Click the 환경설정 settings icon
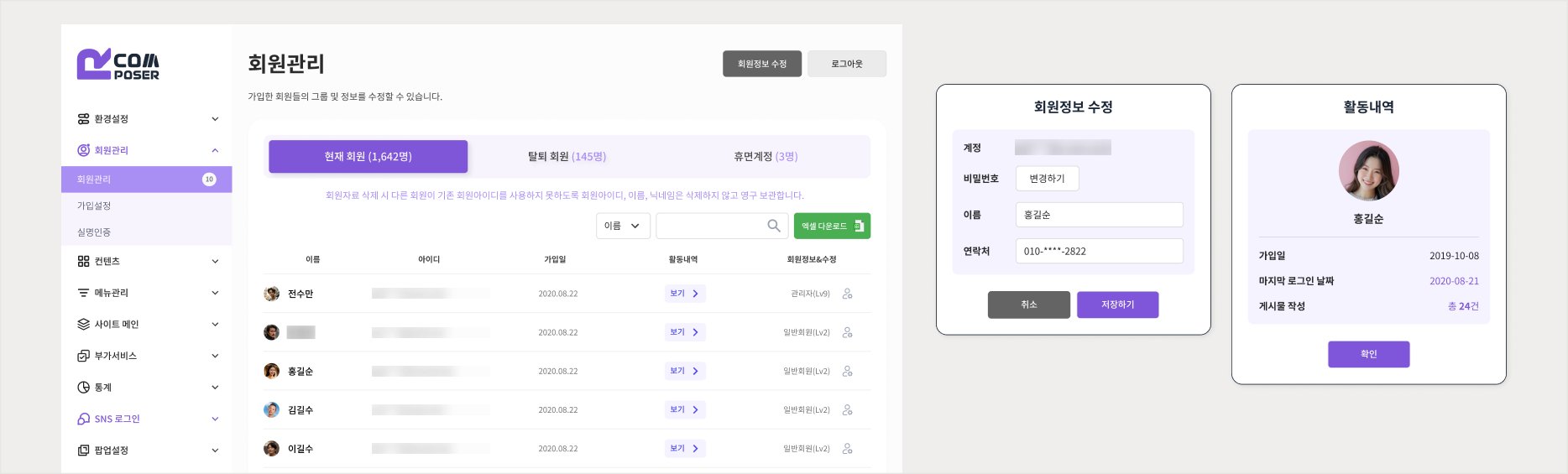Viewport: 1568px width, 474px height. (x=83, y=119)
